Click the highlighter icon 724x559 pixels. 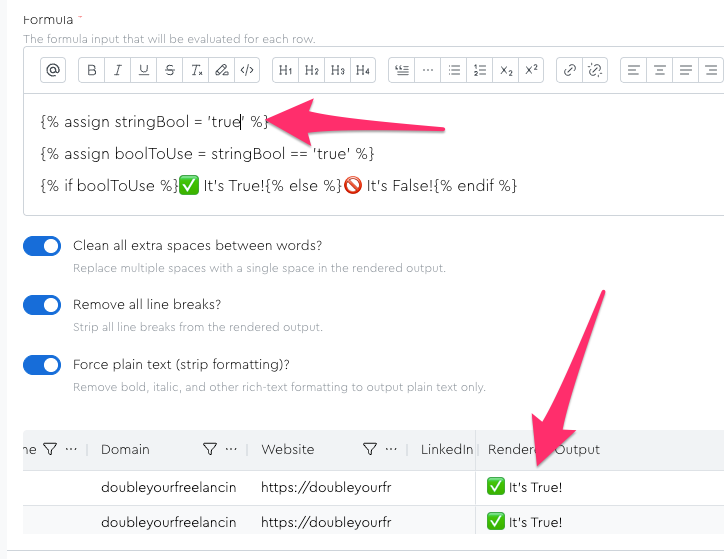[222, 70]
